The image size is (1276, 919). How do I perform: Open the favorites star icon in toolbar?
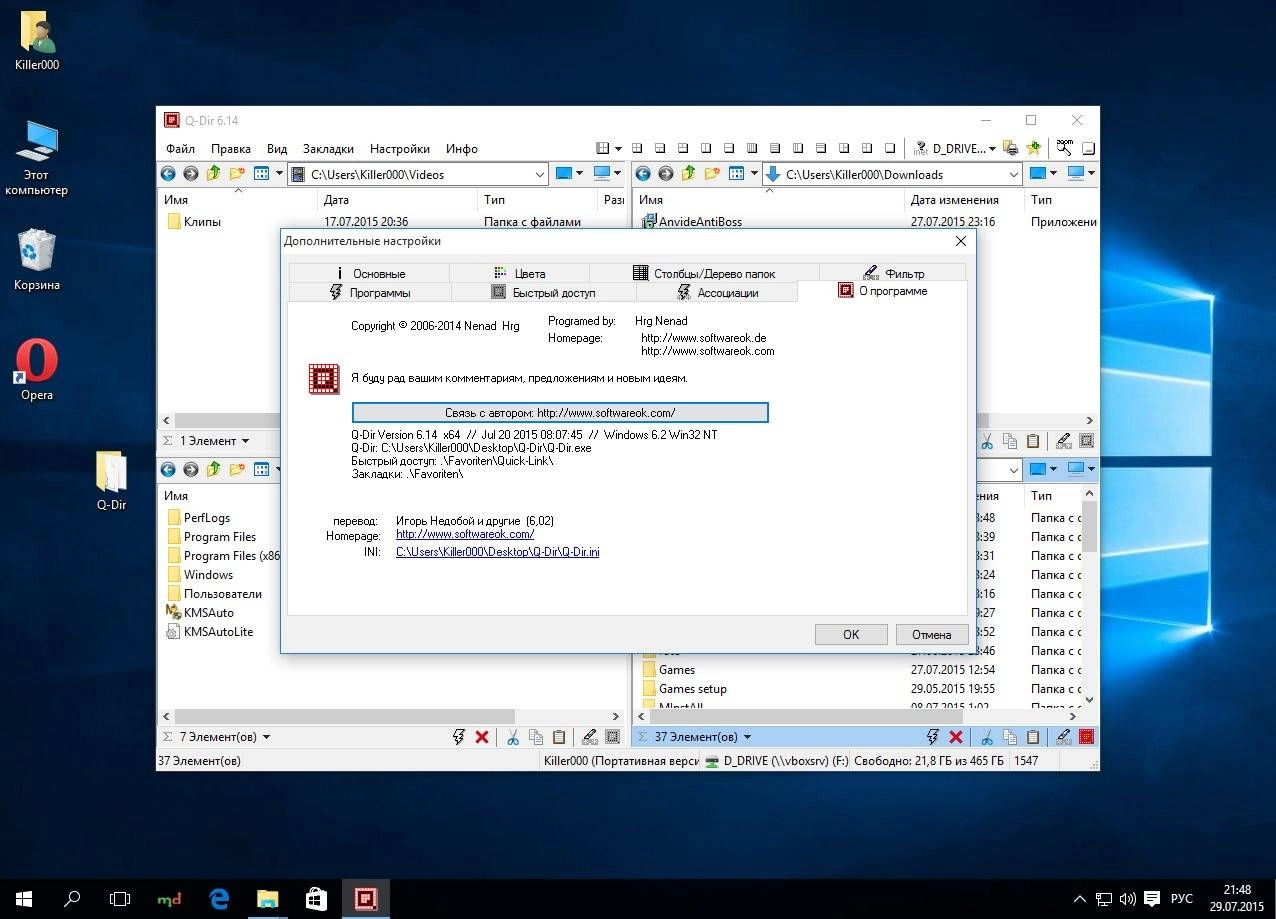point(1033,148)
